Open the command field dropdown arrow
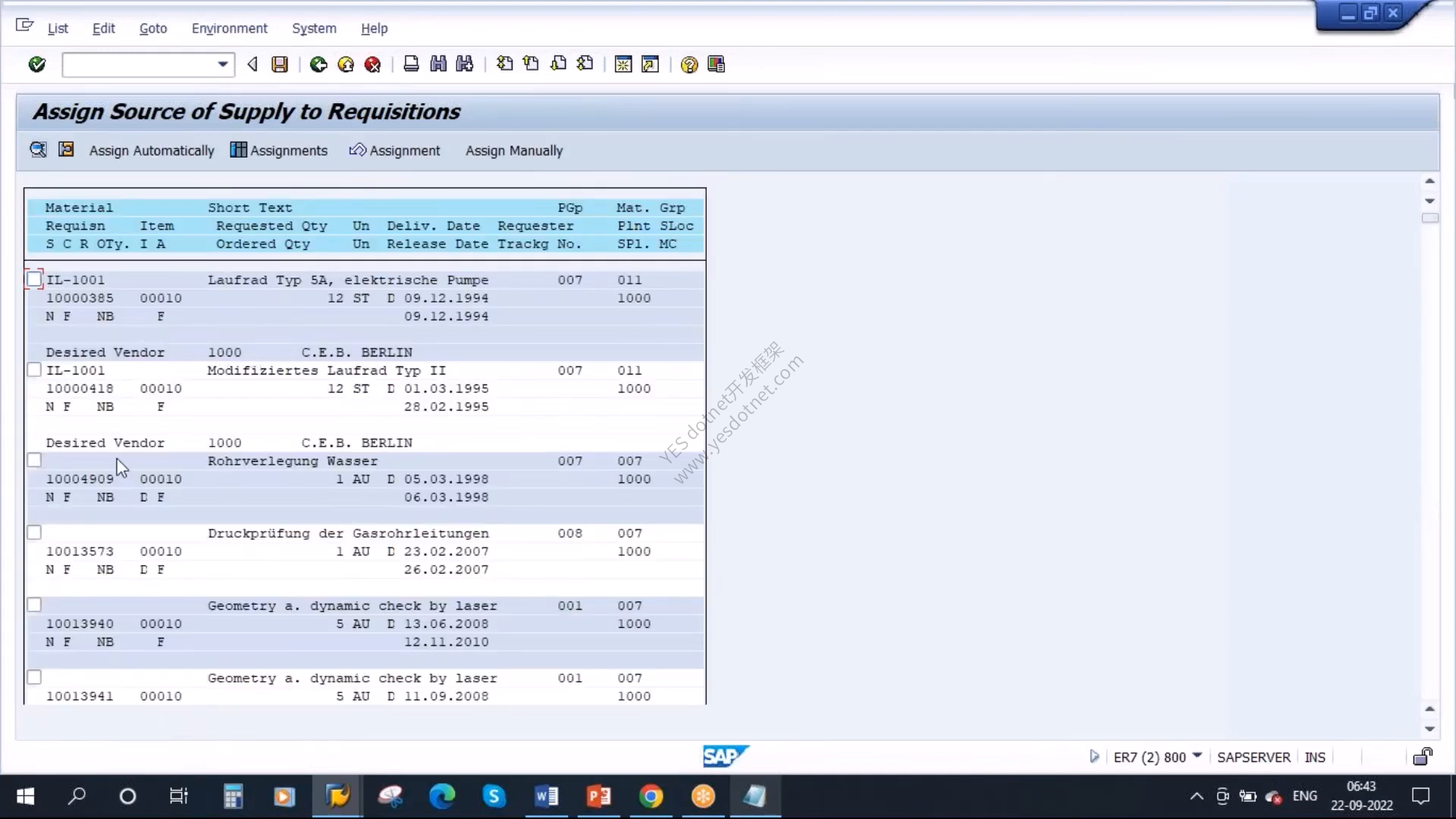Screen dimensions: 1456x819 tap(222, 64)
